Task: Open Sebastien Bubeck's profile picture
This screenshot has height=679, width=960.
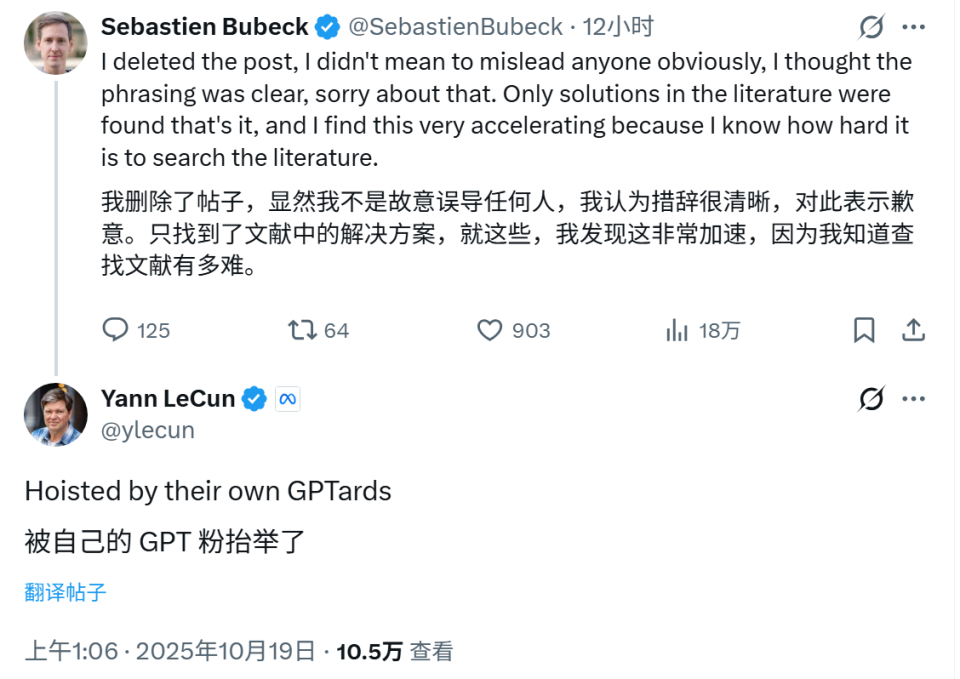Action: pos(56,41)
